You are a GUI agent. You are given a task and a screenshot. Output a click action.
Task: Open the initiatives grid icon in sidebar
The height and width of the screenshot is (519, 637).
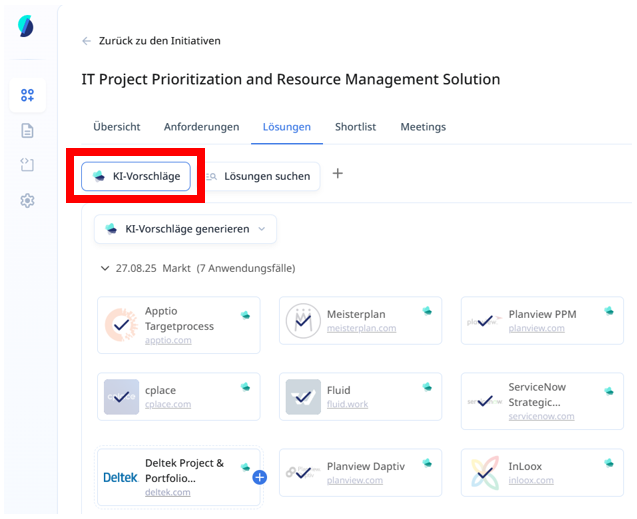pyautogui.click(x=27, y=95)
